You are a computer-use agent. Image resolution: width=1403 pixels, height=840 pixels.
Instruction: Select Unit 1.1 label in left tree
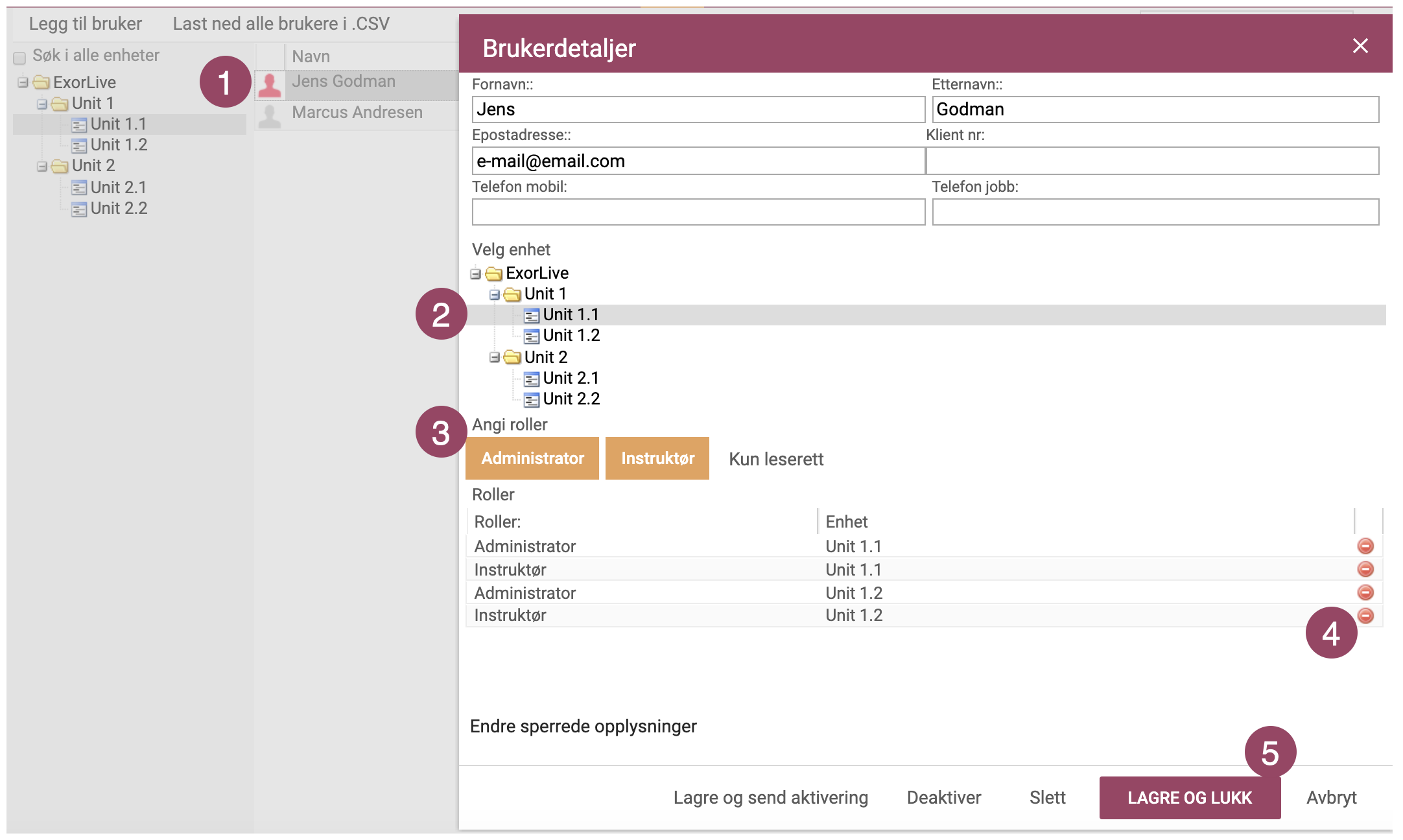[x=118, y=124]
